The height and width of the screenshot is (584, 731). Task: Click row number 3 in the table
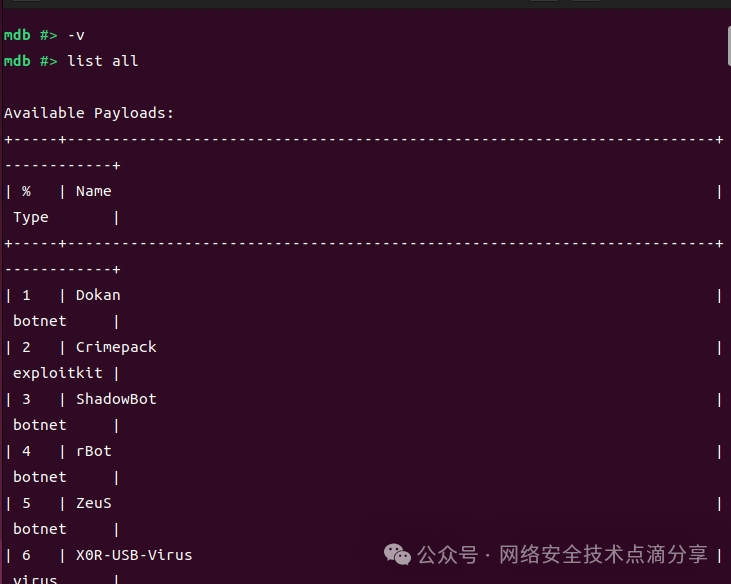click(x=26, y=399)
